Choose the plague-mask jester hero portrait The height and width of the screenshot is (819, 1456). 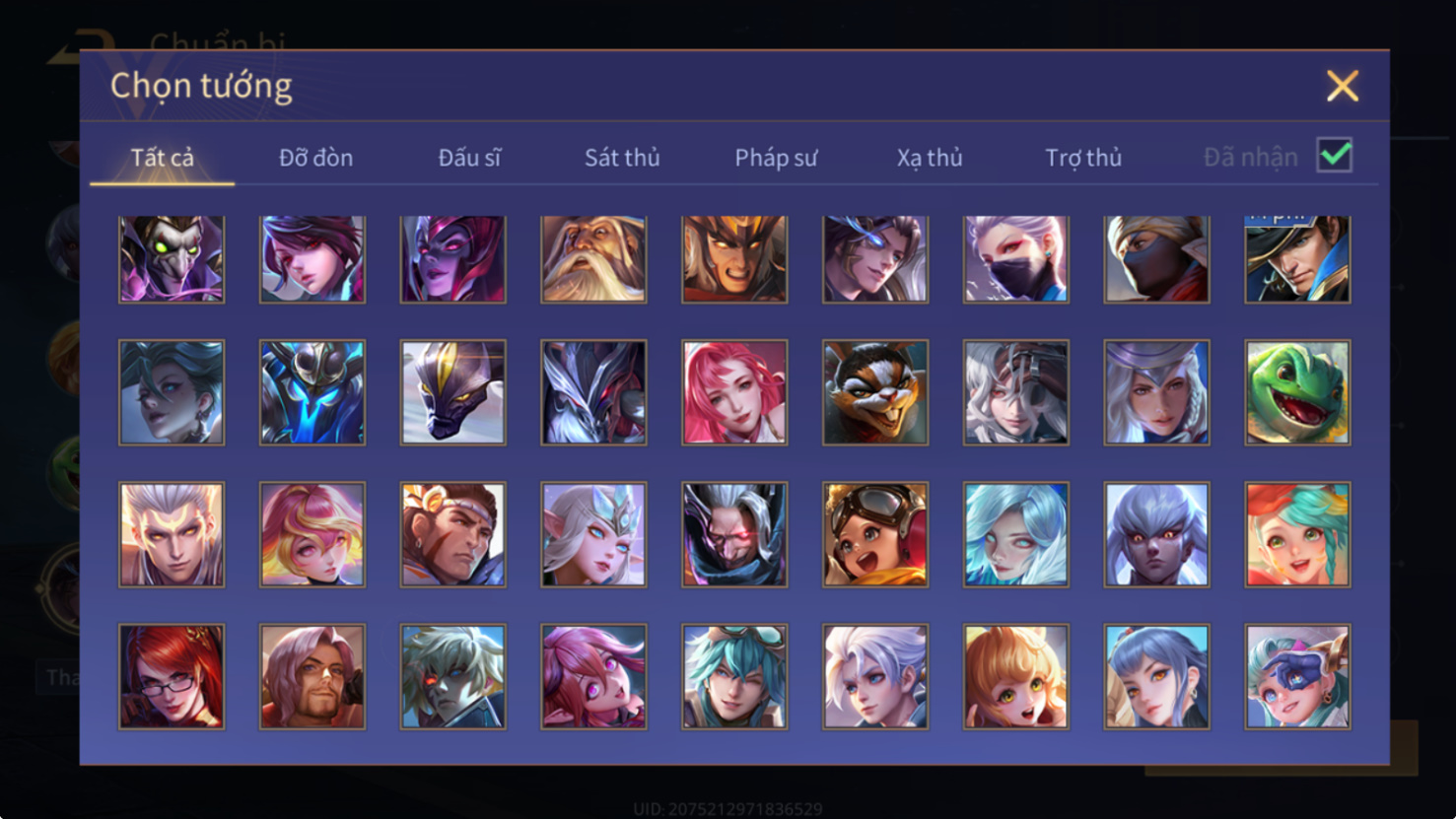[x=172, y=259]
